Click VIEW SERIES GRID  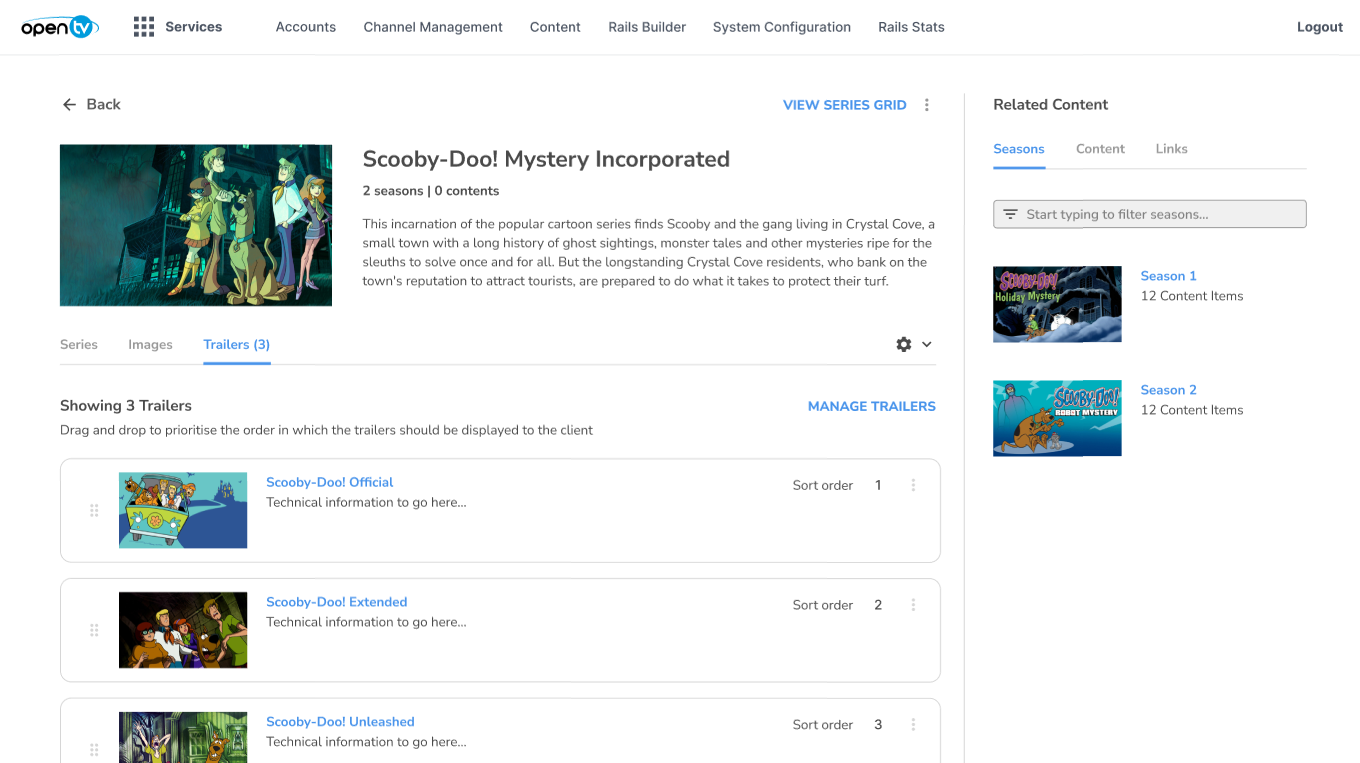845,105
